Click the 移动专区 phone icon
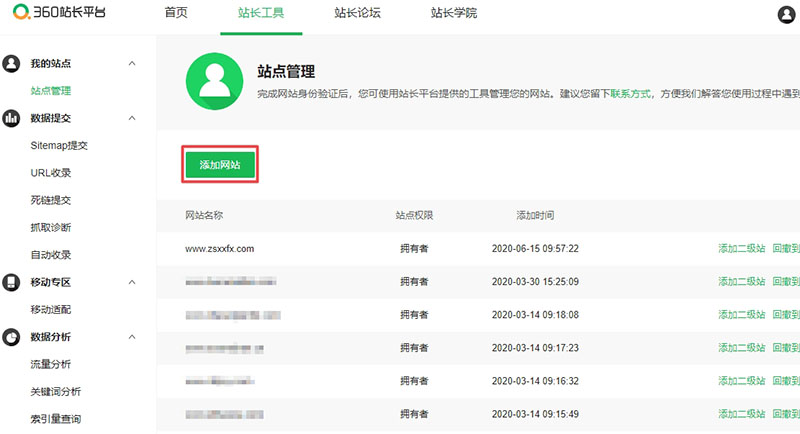 point(11,282)
